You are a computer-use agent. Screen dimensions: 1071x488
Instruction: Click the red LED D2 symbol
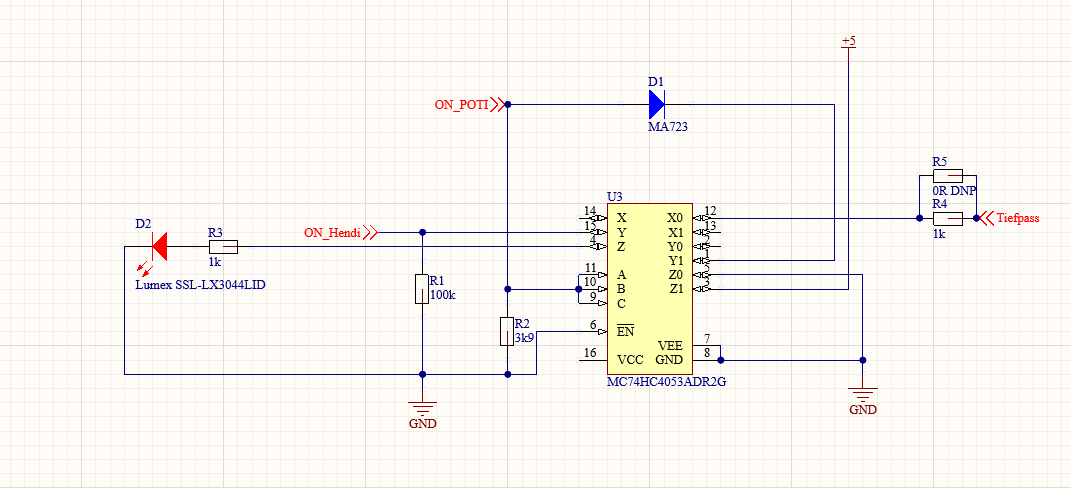click(157, 245)
